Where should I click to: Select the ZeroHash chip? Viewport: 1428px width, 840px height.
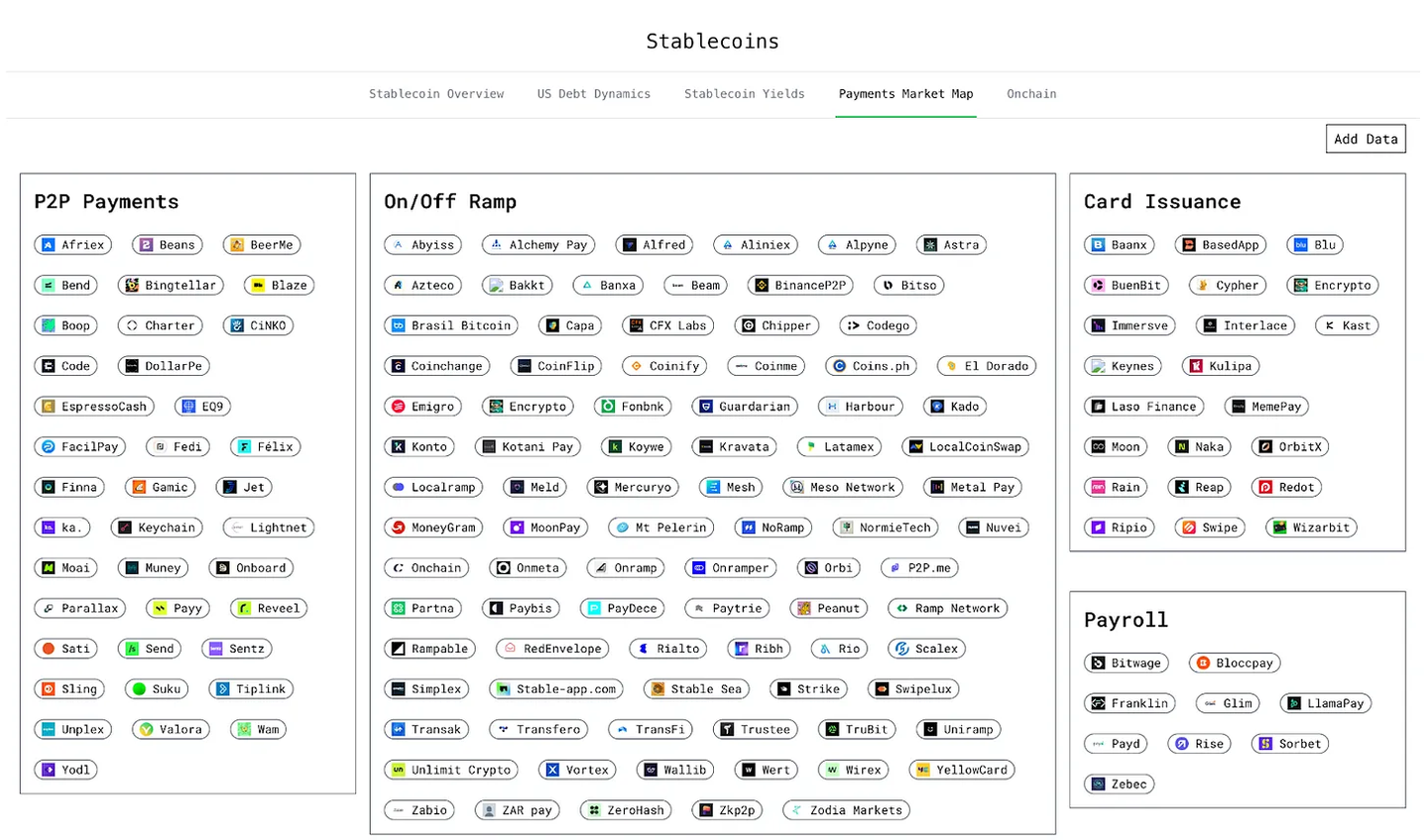pyautogui.click(x=626, y=810)
